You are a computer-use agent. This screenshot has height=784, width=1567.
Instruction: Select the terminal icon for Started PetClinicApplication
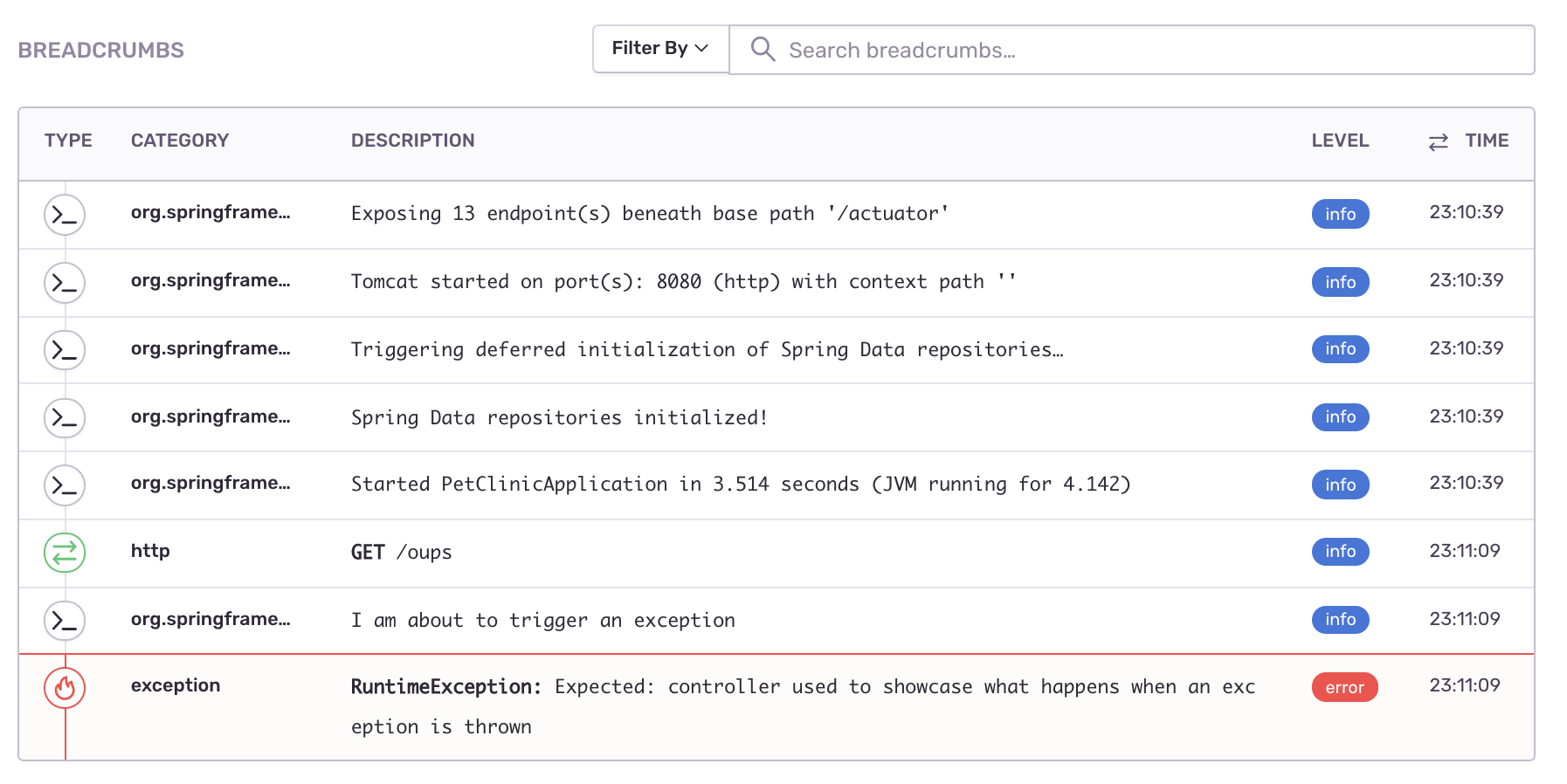pyautogui.click(x=65, y=485)
